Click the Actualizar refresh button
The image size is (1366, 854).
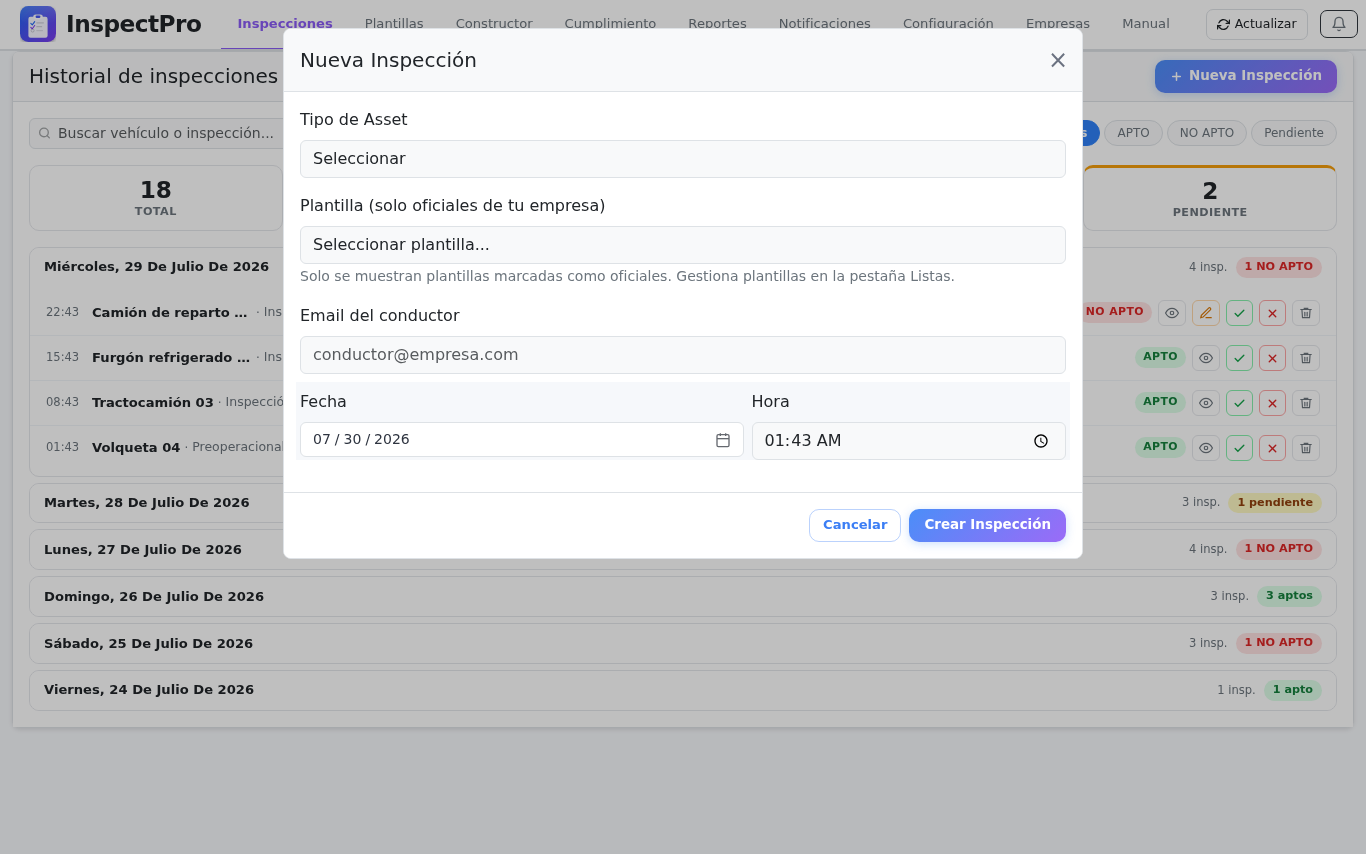[x=1257, y=24]
